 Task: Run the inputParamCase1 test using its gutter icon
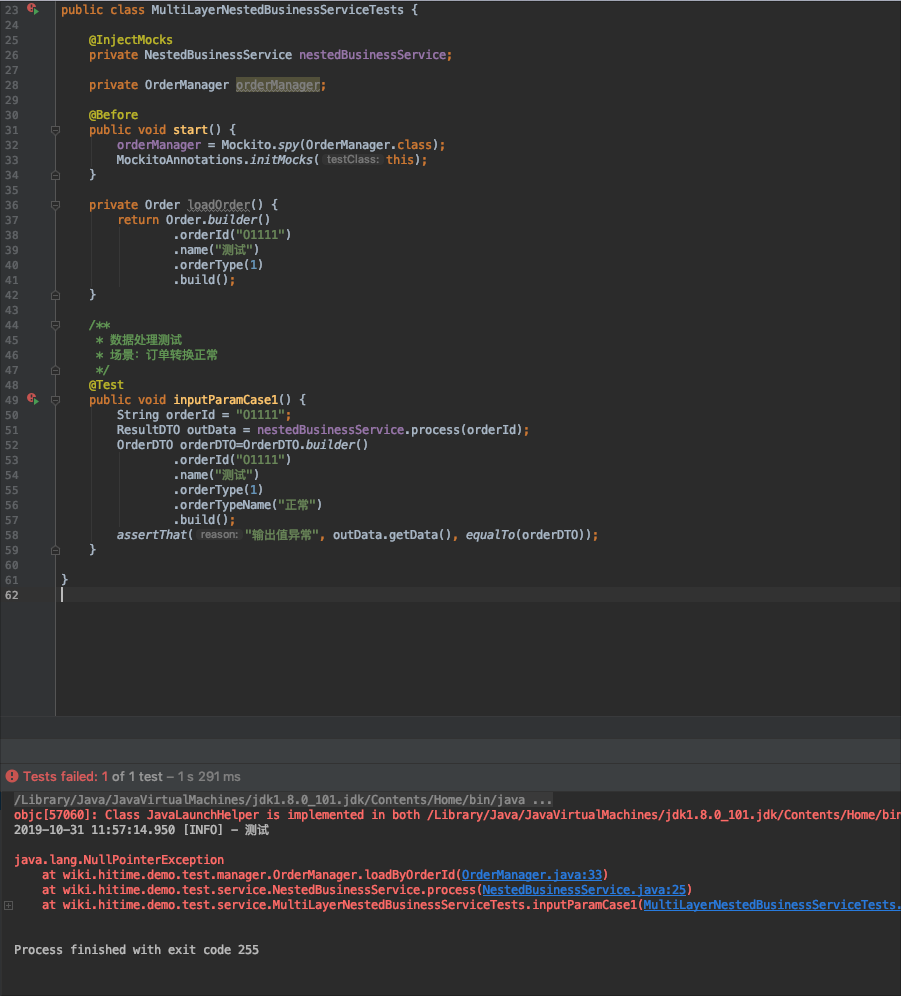(x=33, y=399)
